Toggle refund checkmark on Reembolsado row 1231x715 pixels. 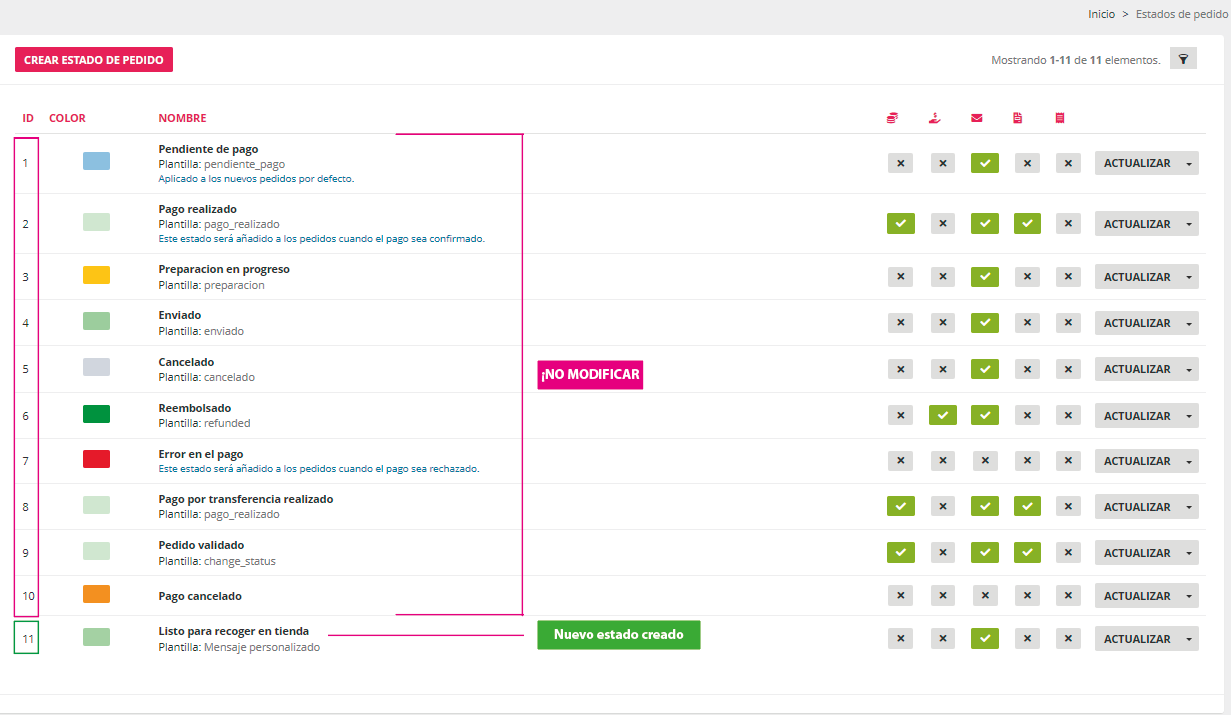[942, 415]
